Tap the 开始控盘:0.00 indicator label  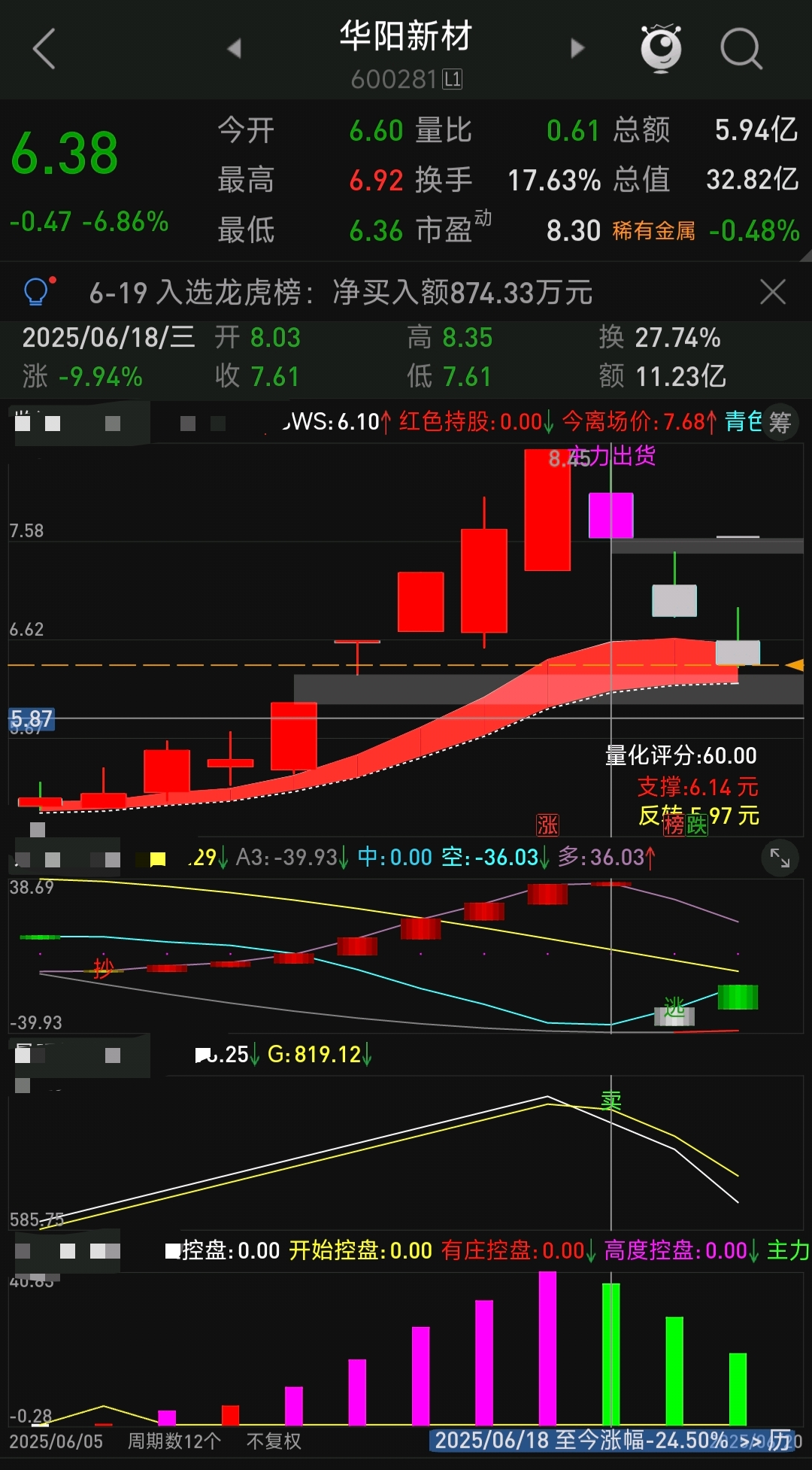360,1250
